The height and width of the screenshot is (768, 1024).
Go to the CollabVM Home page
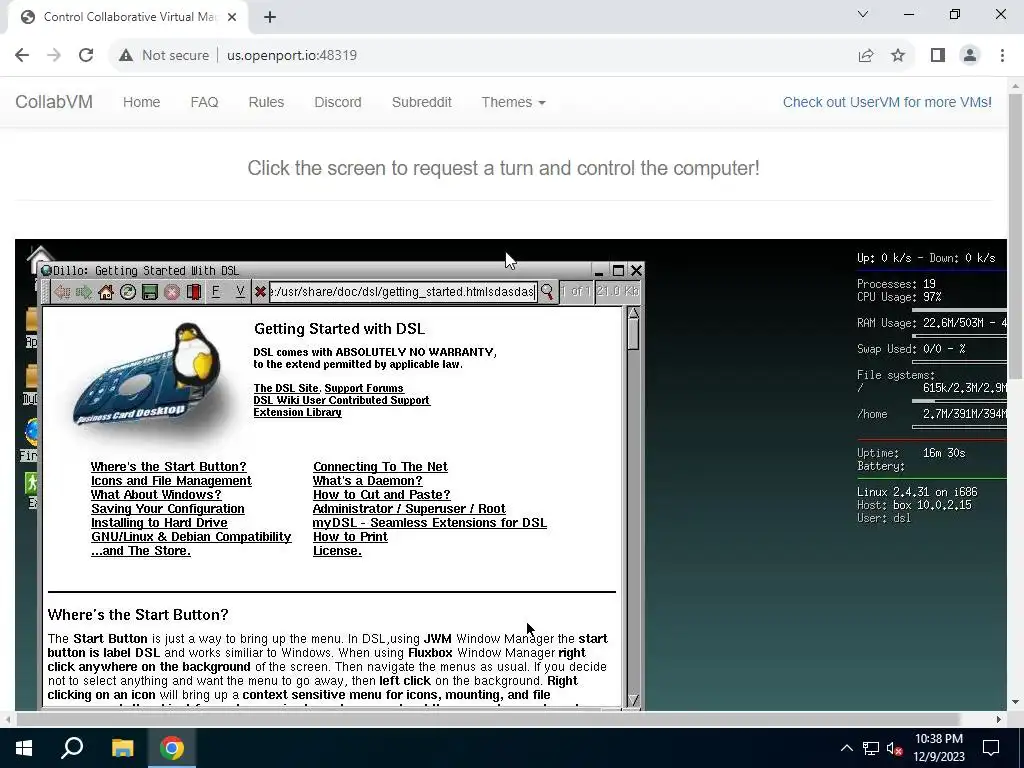point(142,102)
